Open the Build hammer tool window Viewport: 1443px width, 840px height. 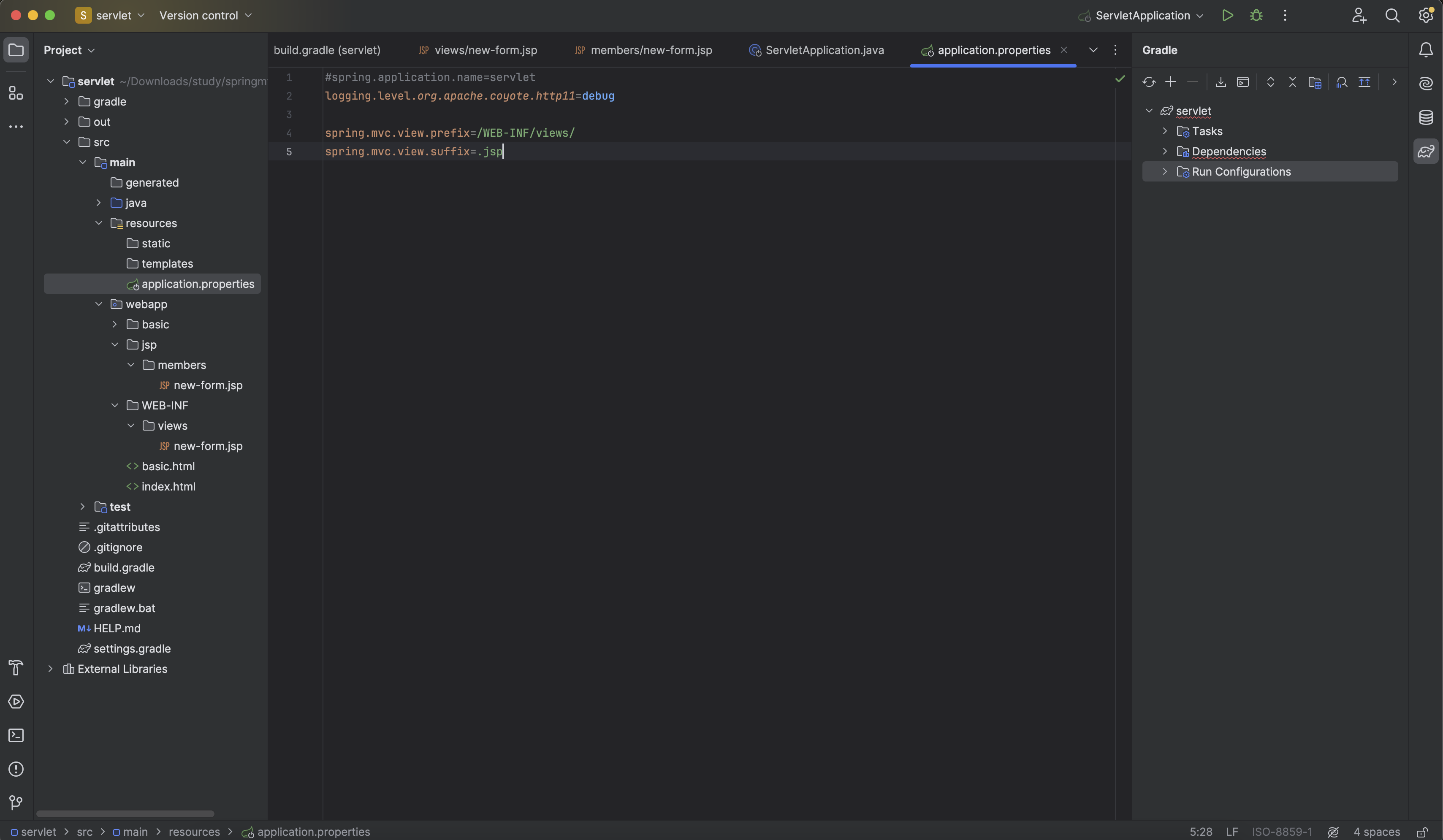[16, 668]
